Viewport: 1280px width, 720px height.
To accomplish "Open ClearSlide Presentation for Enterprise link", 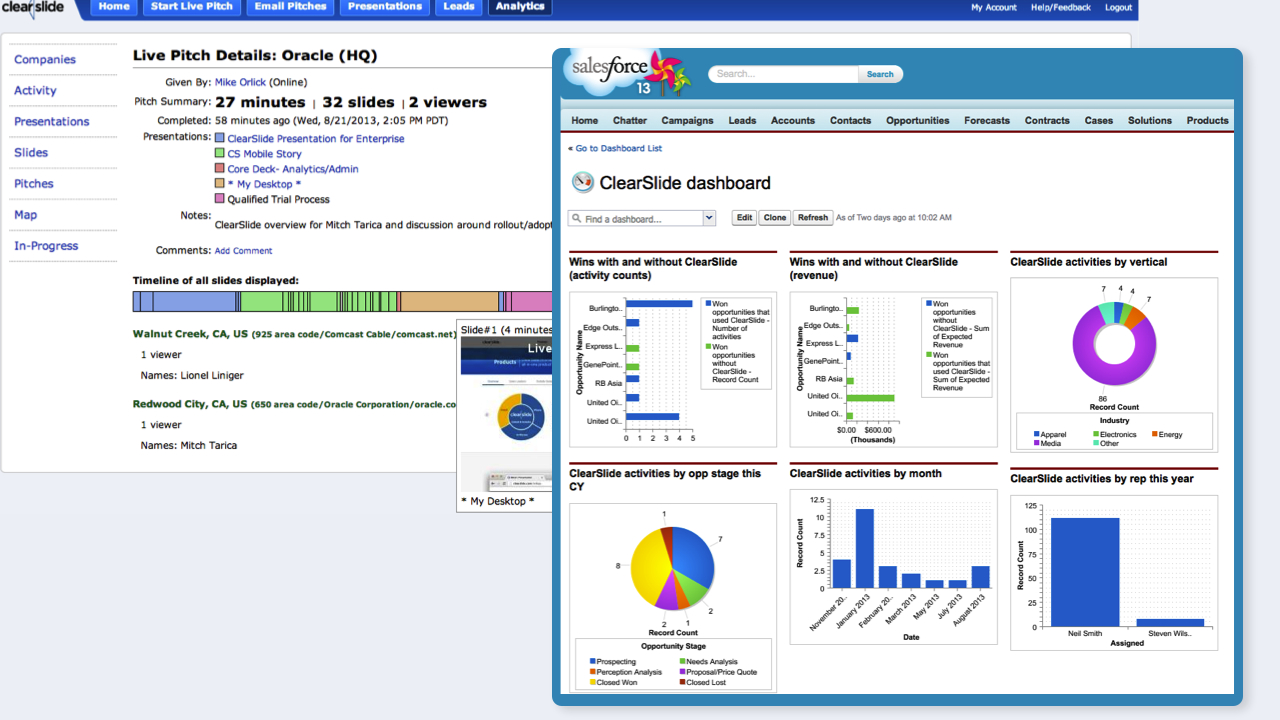I will click(316, 139).
